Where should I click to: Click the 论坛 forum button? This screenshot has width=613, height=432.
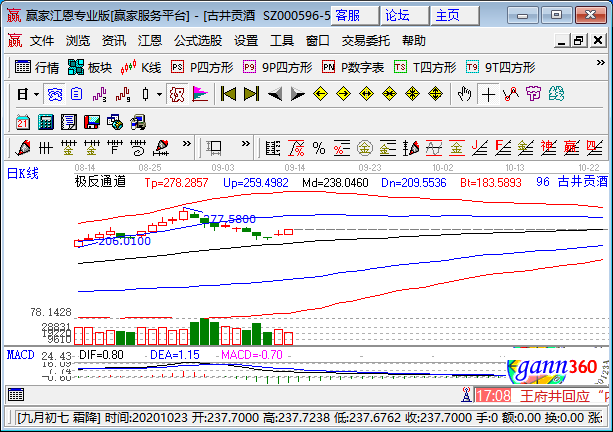(x=405, y=16)
